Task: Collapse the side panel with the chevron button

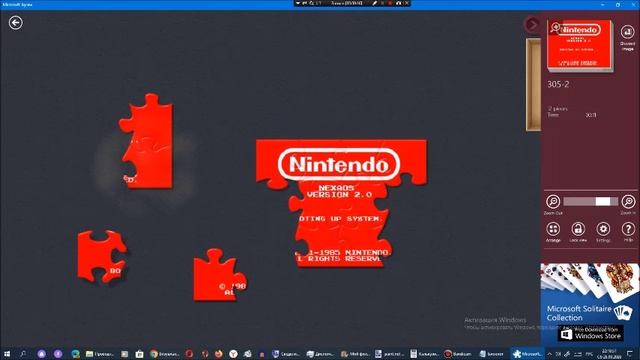Action: coord(532,25)
